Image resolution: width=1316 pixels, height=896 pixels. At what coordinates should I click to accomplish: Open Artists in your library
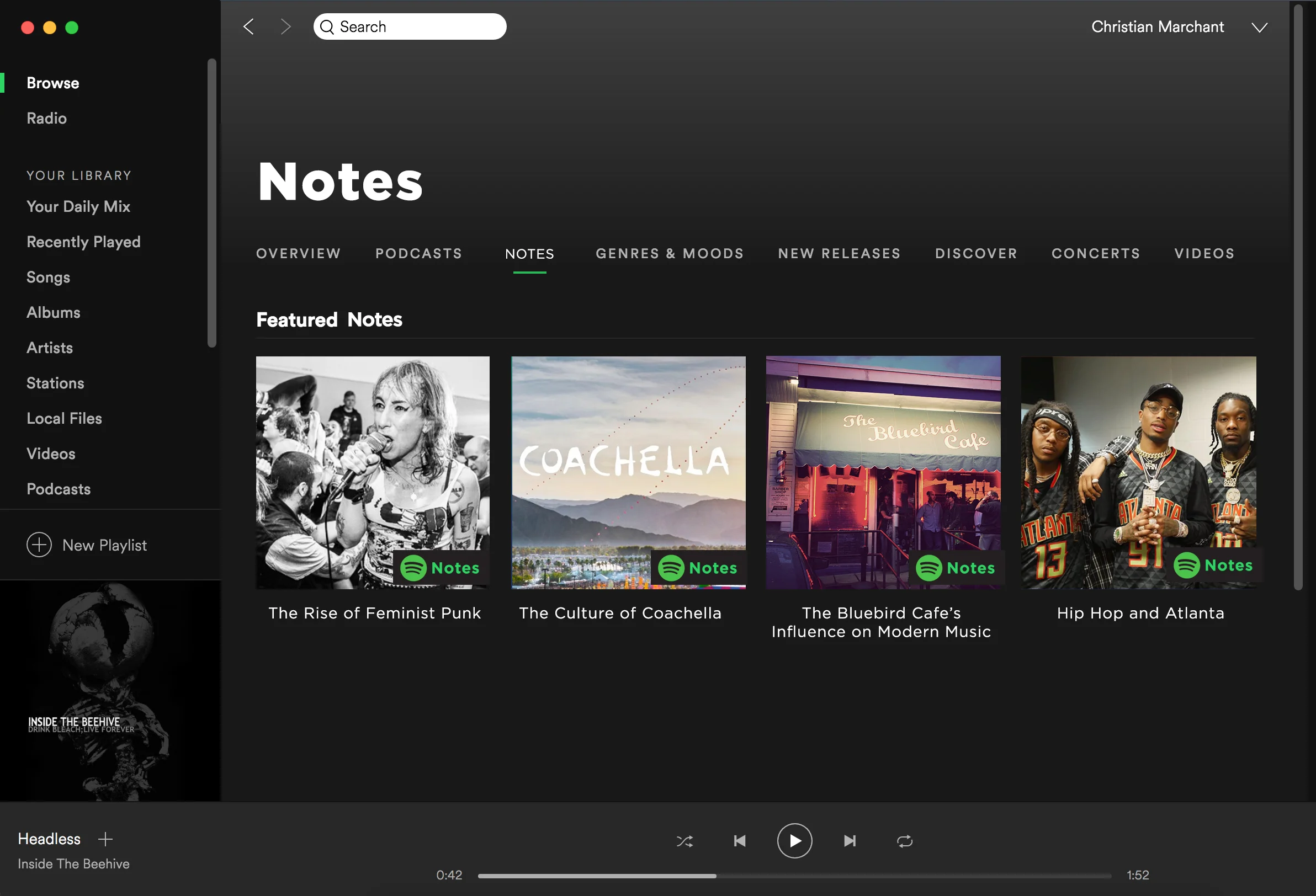[x=50, y=348]
